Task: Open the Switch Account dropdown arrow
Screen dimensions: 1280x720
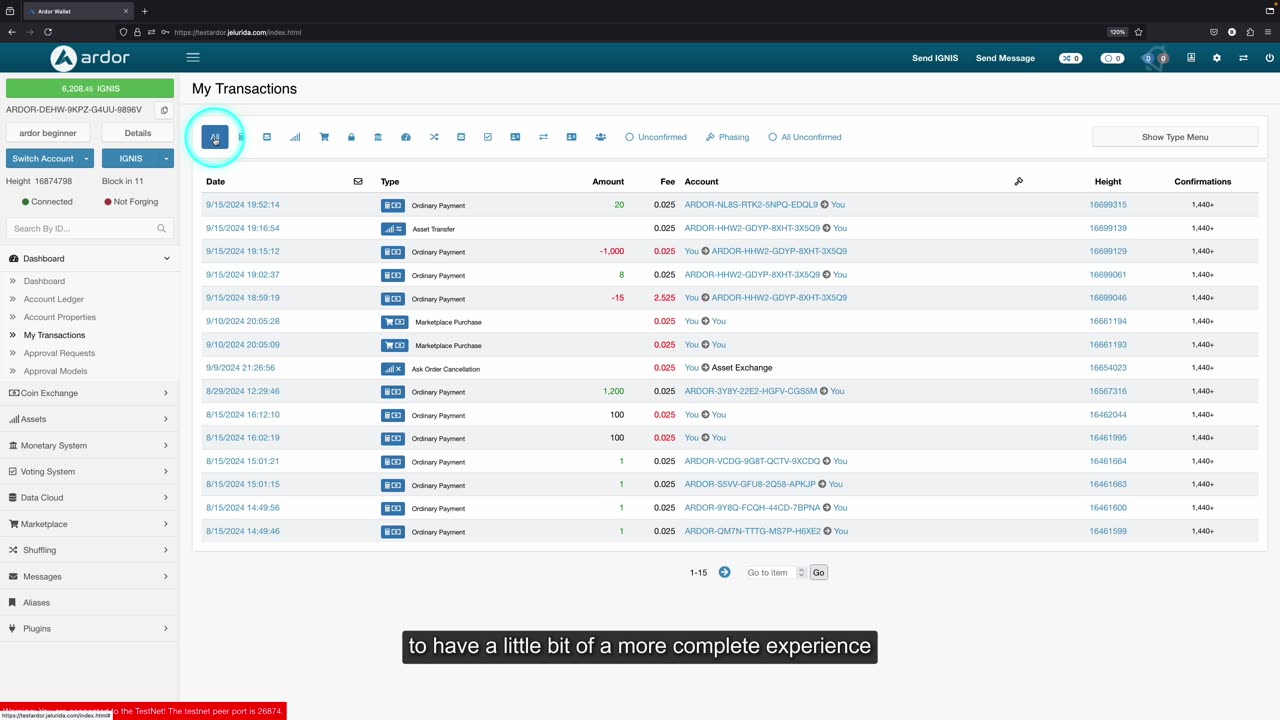Action: pyautogui.click(x=86, y=158)
